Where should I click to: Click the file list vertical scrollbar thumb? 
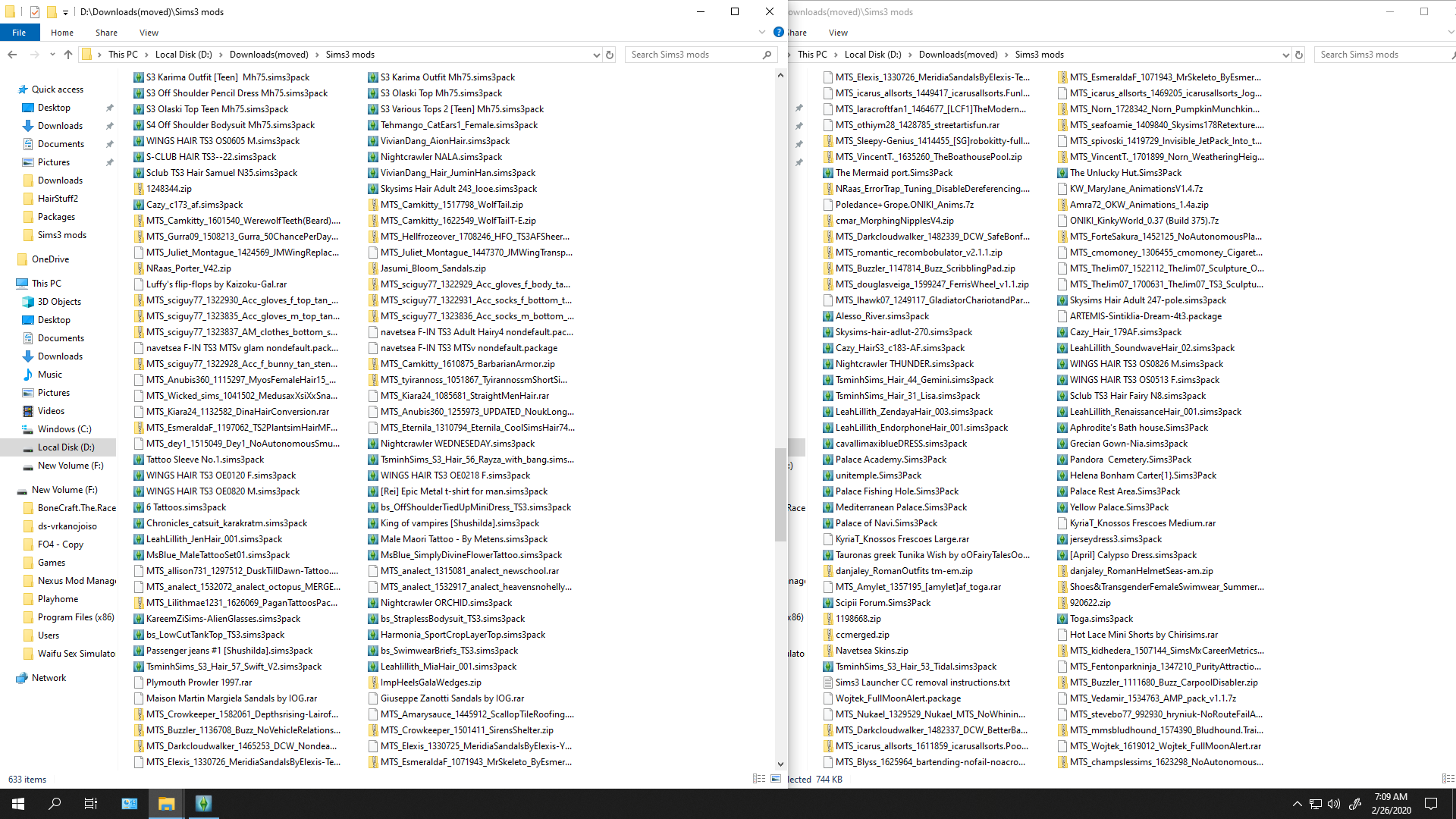point(780,494)
